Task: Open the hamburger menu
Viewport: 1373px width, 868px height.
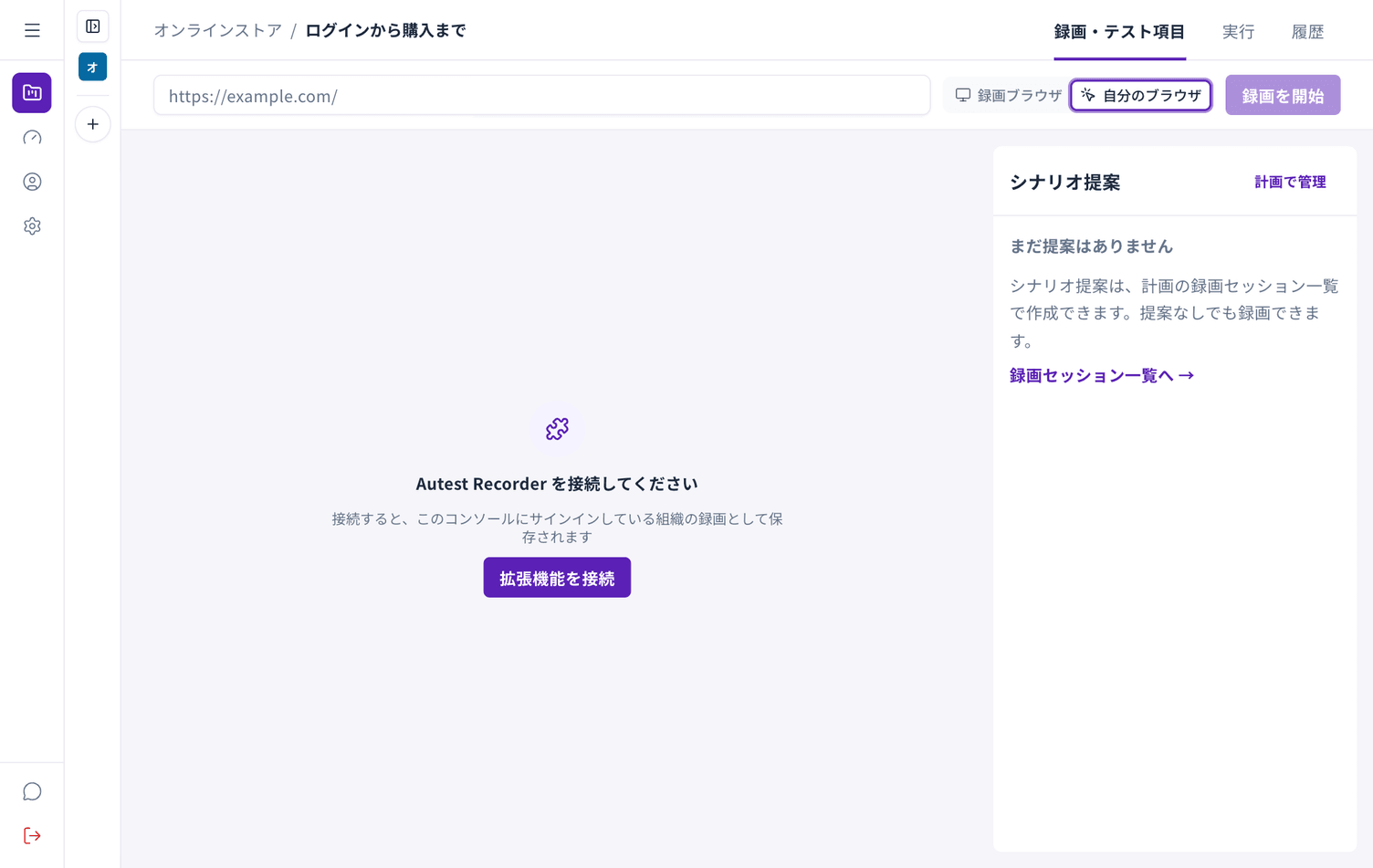Action: tap(32, 31)
